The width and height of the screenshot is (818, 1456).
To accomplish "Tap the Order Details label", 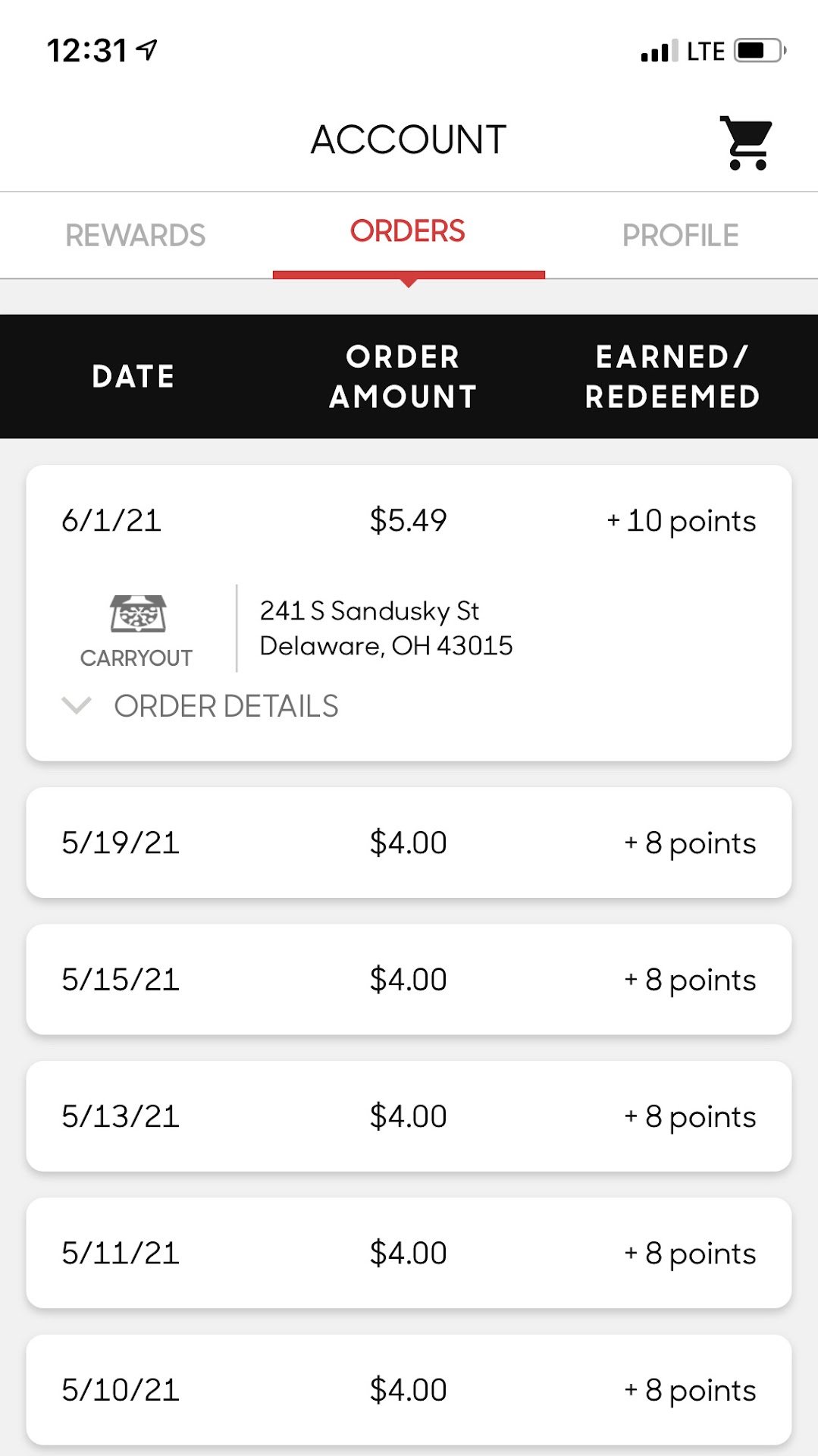I will pos(226,706).
